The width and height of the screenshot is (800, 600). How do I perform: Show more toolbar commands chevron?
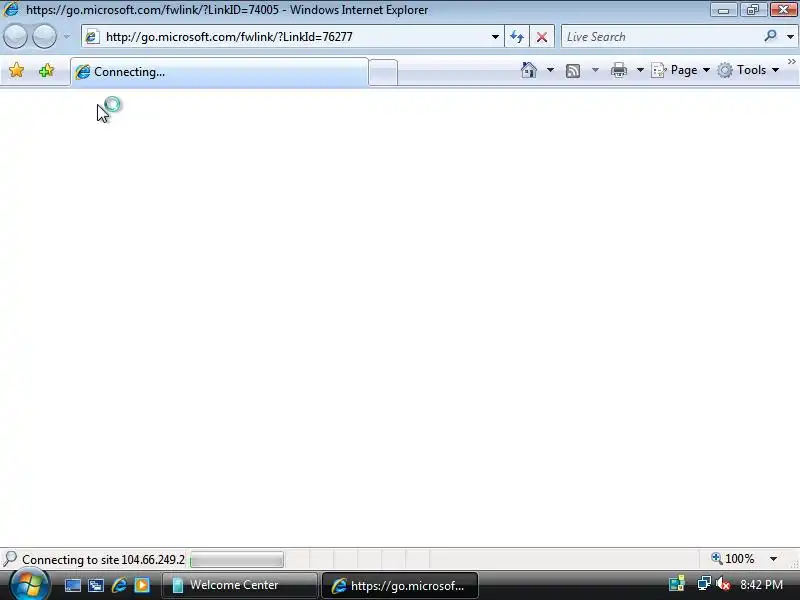point(791,62)
